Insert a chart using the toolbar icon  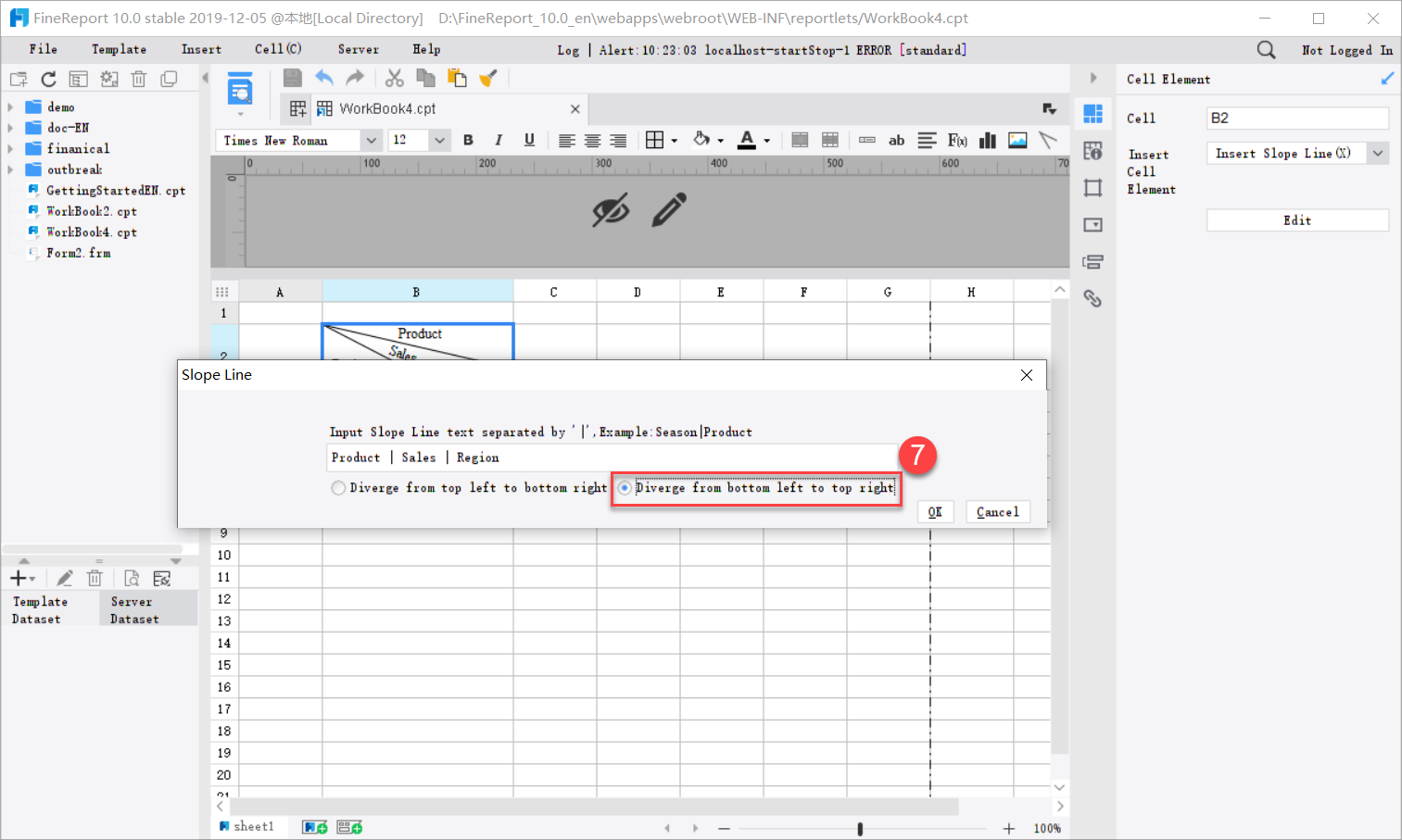(x=987, y=140)
